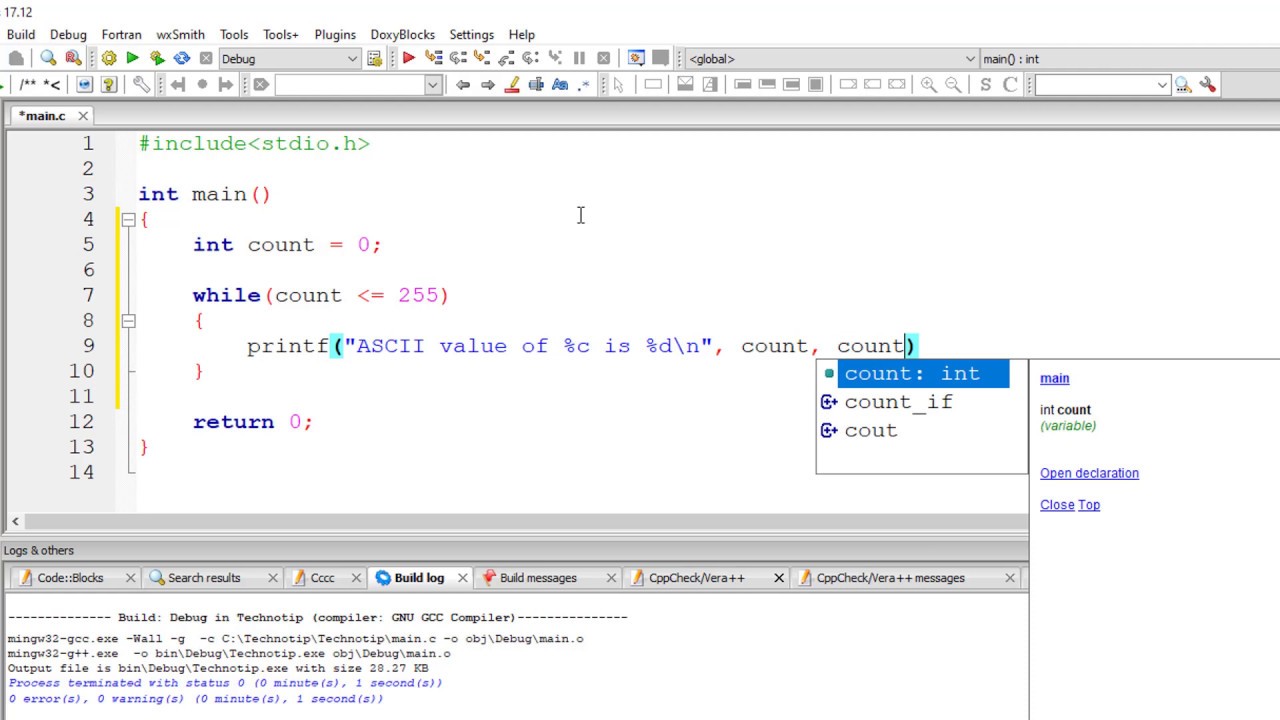Toggle source with the S toolbar icon

pos(986,85)
